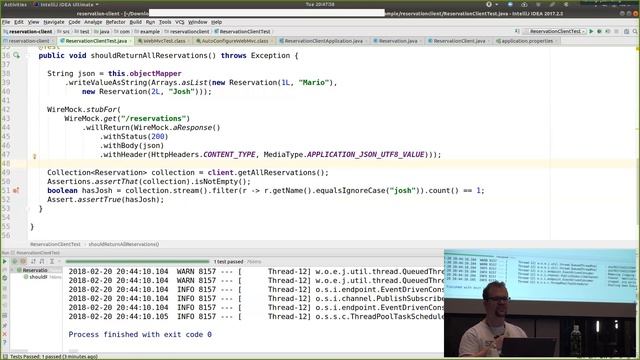Click ReservationClientTest in editor breadcrumb
Image resolution: width=640 pixels, height=360 pixels.
55,244
